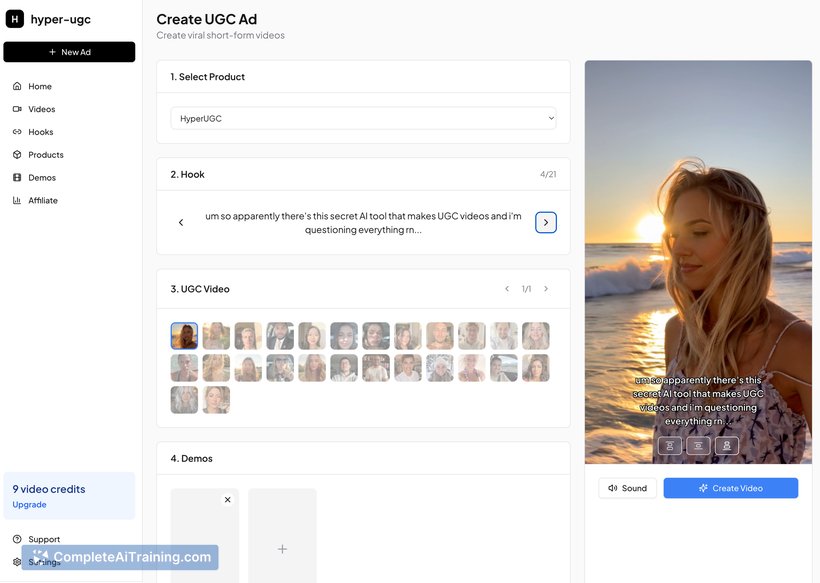Advance to the next hook arrow button
Image resolution: width=820 pixels, height=583 pixels.
coord(545,223)
